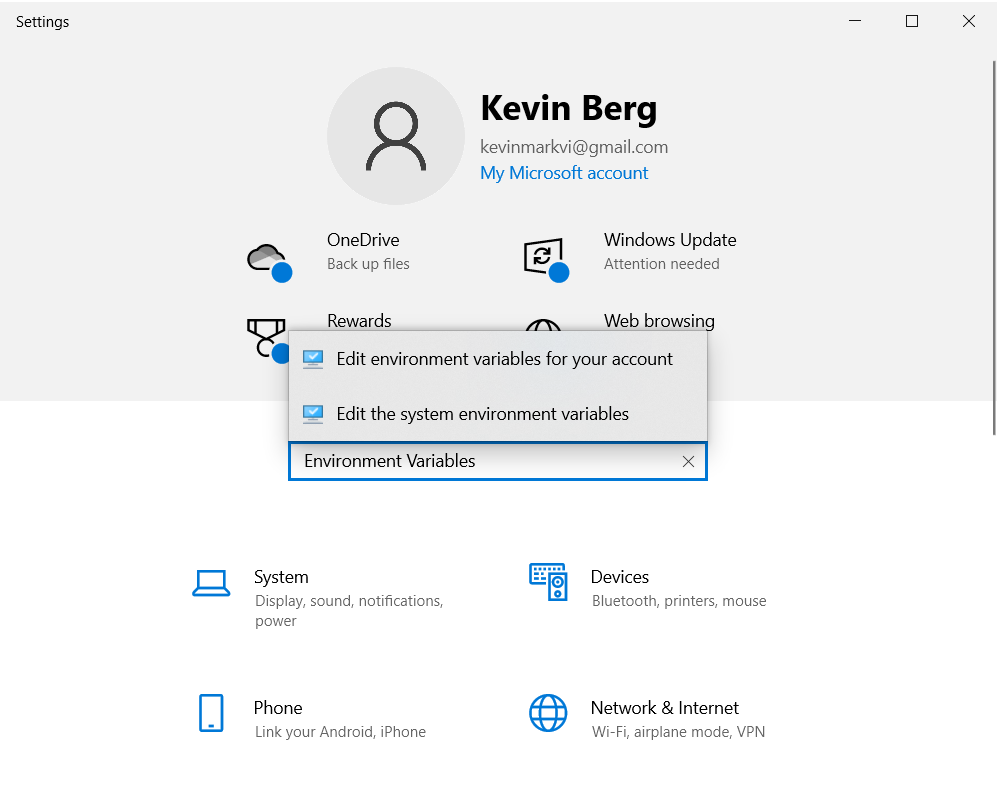
Task: Click icon beside Edit environment variables for your account
Action: [x=313, y=359]
